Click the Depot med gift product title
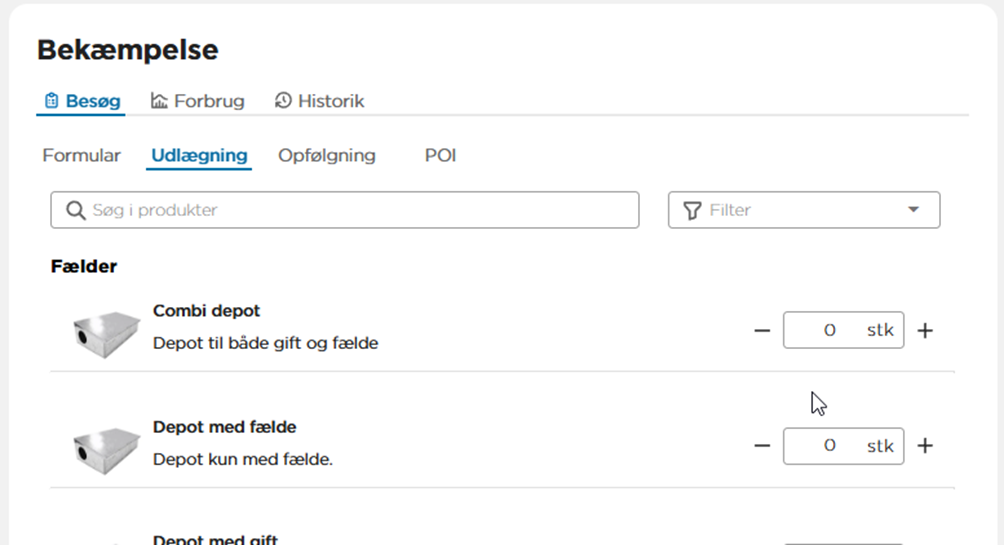The height and width of the screenshot is (545, 1004). pos(215,540)
